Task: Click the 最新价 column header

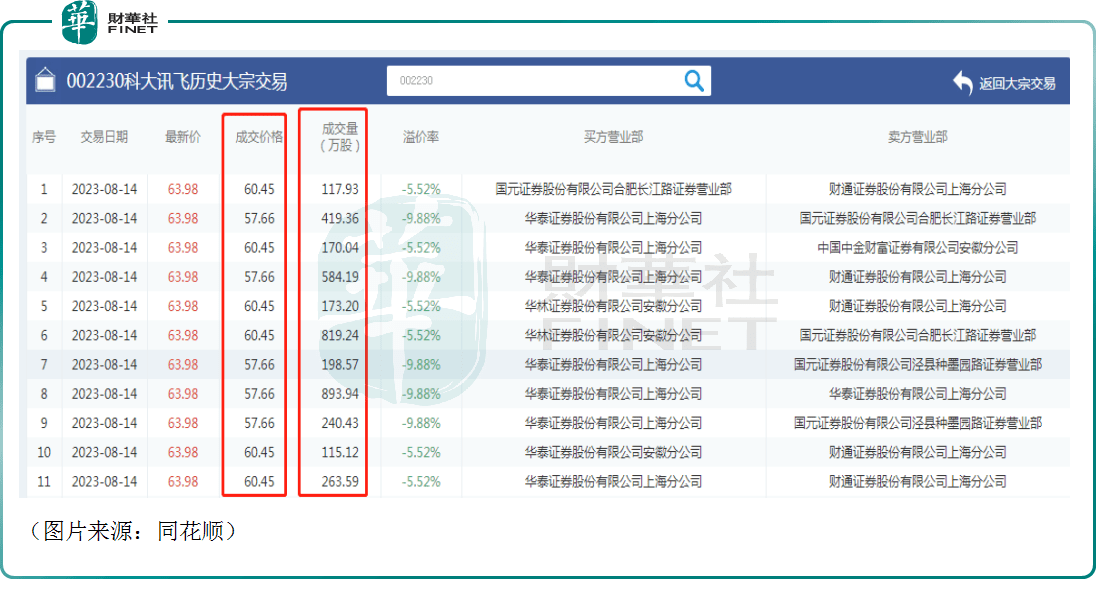Action: (x=182, y=137)
